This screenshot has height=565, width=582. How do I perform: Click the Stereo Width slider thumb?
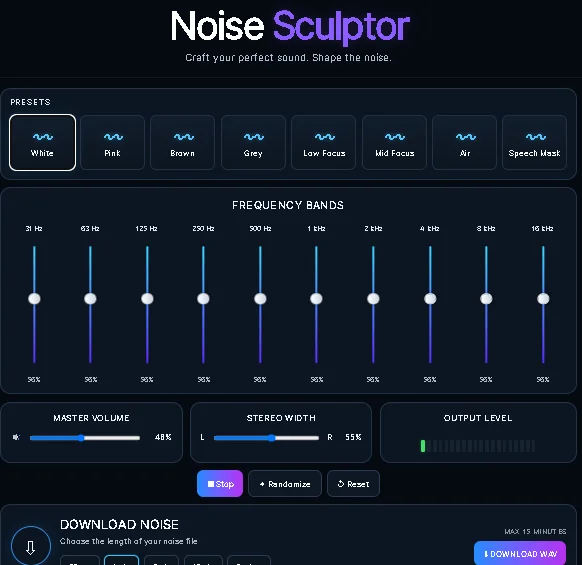point(272,438)
